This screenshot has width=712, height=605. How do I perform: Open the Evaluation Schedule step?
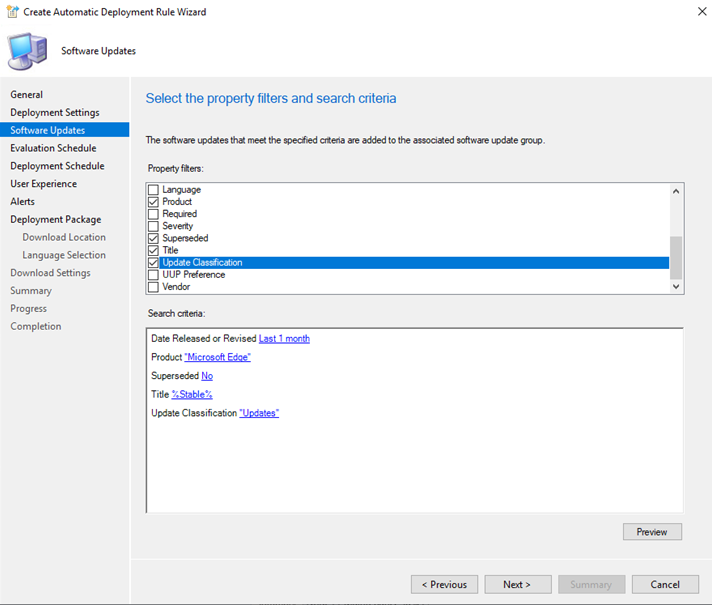click(53, 148)
